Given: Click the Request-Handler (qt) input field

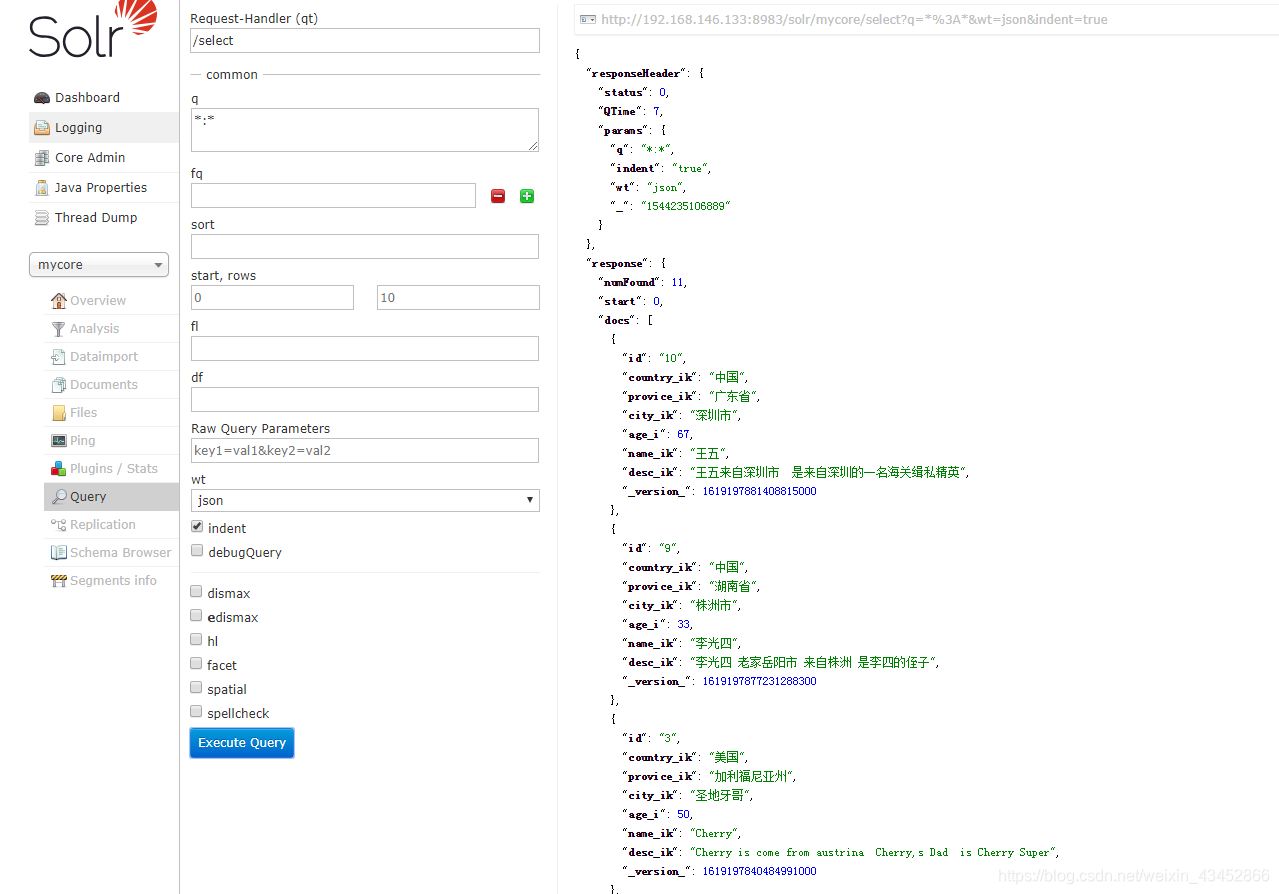Looking at the screenshot, I should point(365,41).
